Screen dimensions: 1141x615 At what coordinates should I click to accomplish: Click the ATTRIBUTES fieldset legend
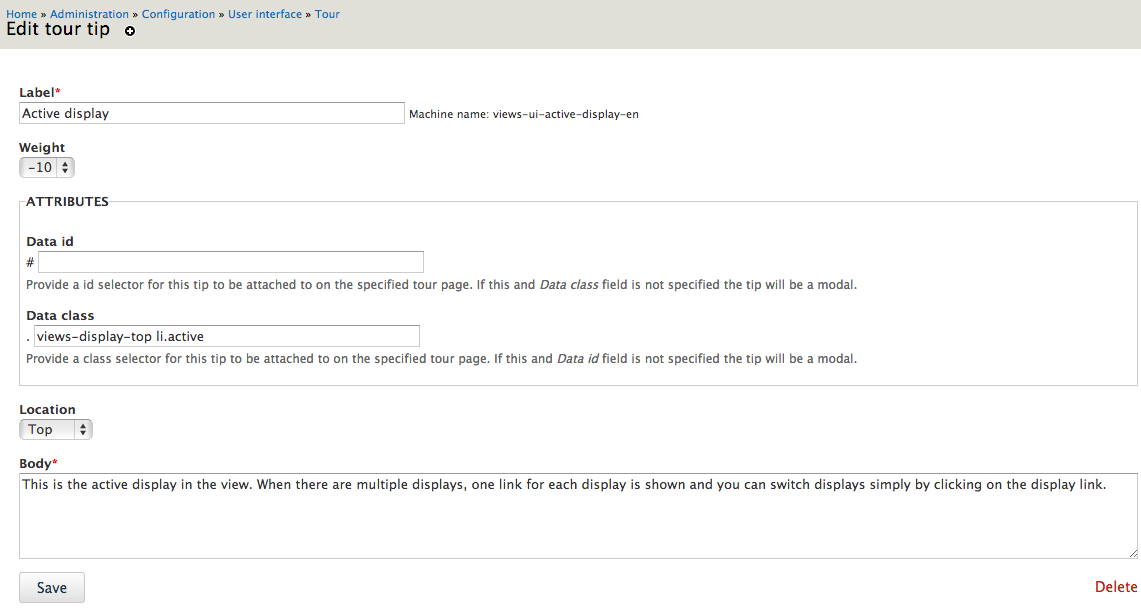[67, 201]
